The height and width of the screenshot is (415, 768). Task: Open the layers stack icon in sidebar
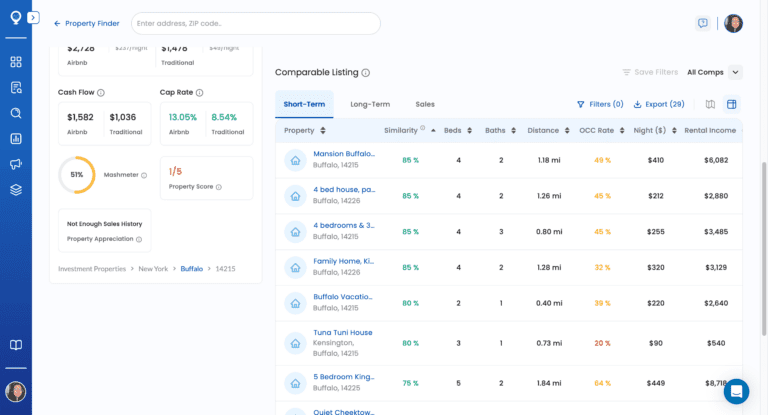point(16,189)
